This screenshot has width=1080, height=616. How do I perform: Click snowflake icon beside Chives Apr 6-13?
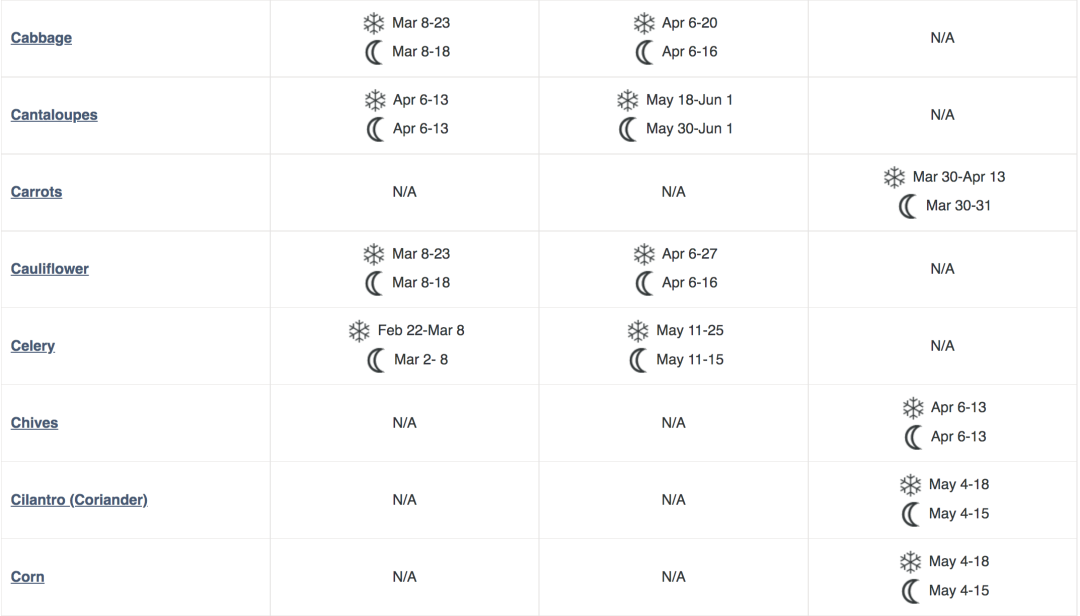tap(913, 408)
